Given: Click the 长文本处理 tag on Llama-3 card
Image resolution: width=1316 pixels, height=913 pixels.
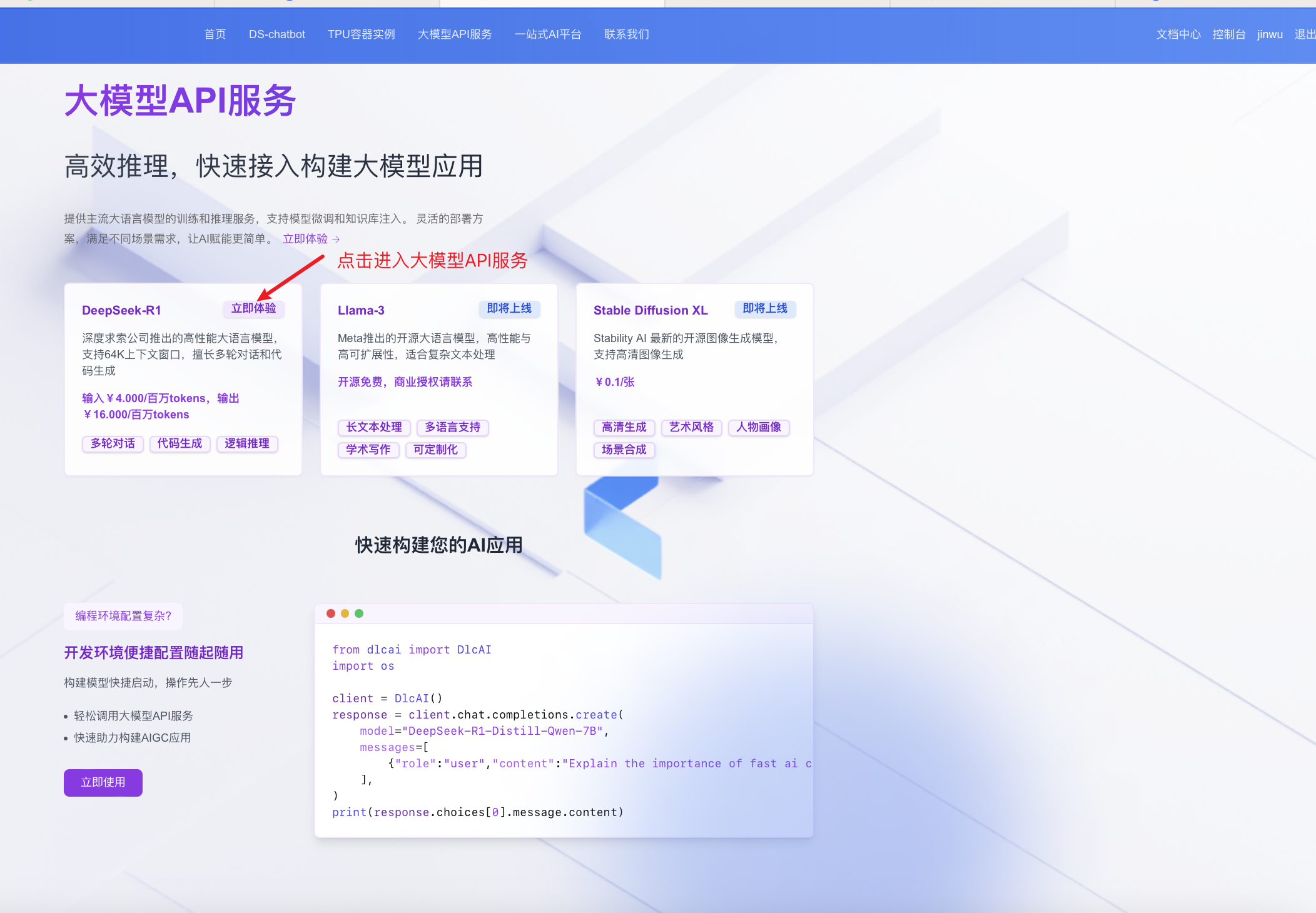Looking at the screenshot, I should pyautogui.click(x=374, y=428).
